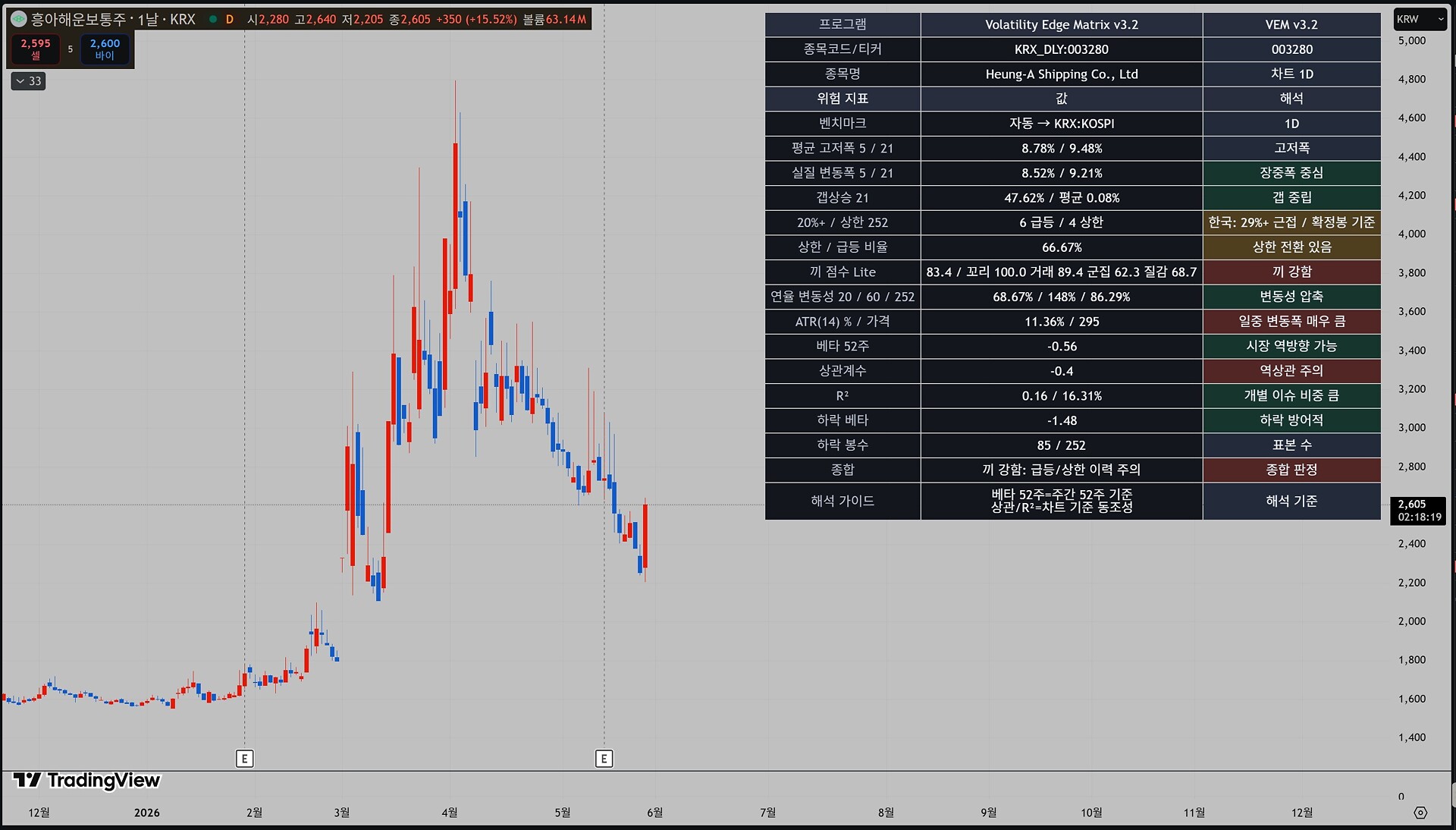Viewport: 1456px width, 830px height.
Task: Click the '해석 가이드' label cell
Action: click(843, 501)
